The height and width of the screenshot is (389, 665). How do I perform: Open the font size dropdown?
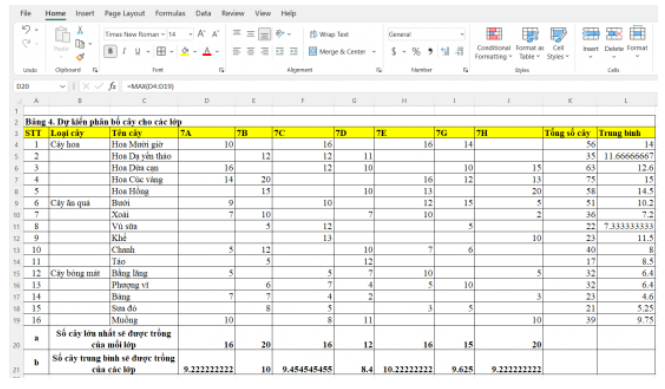tap(190, 34)
